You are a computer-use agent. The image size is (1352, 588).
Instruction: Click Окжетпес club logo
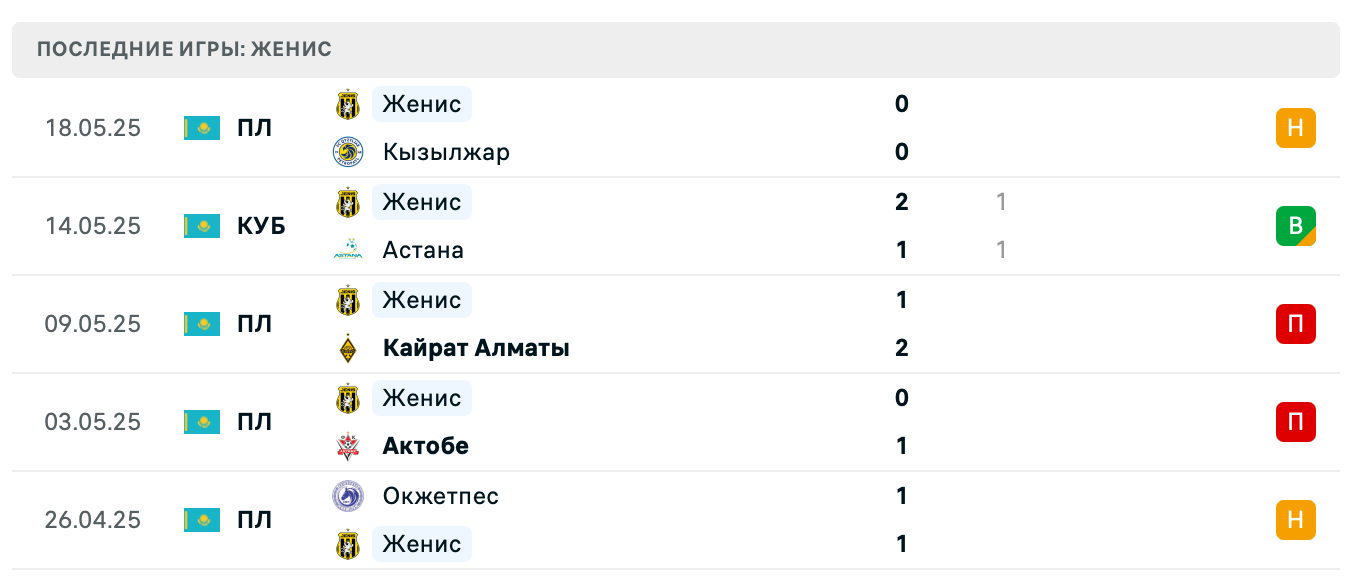tap(347, 496)
